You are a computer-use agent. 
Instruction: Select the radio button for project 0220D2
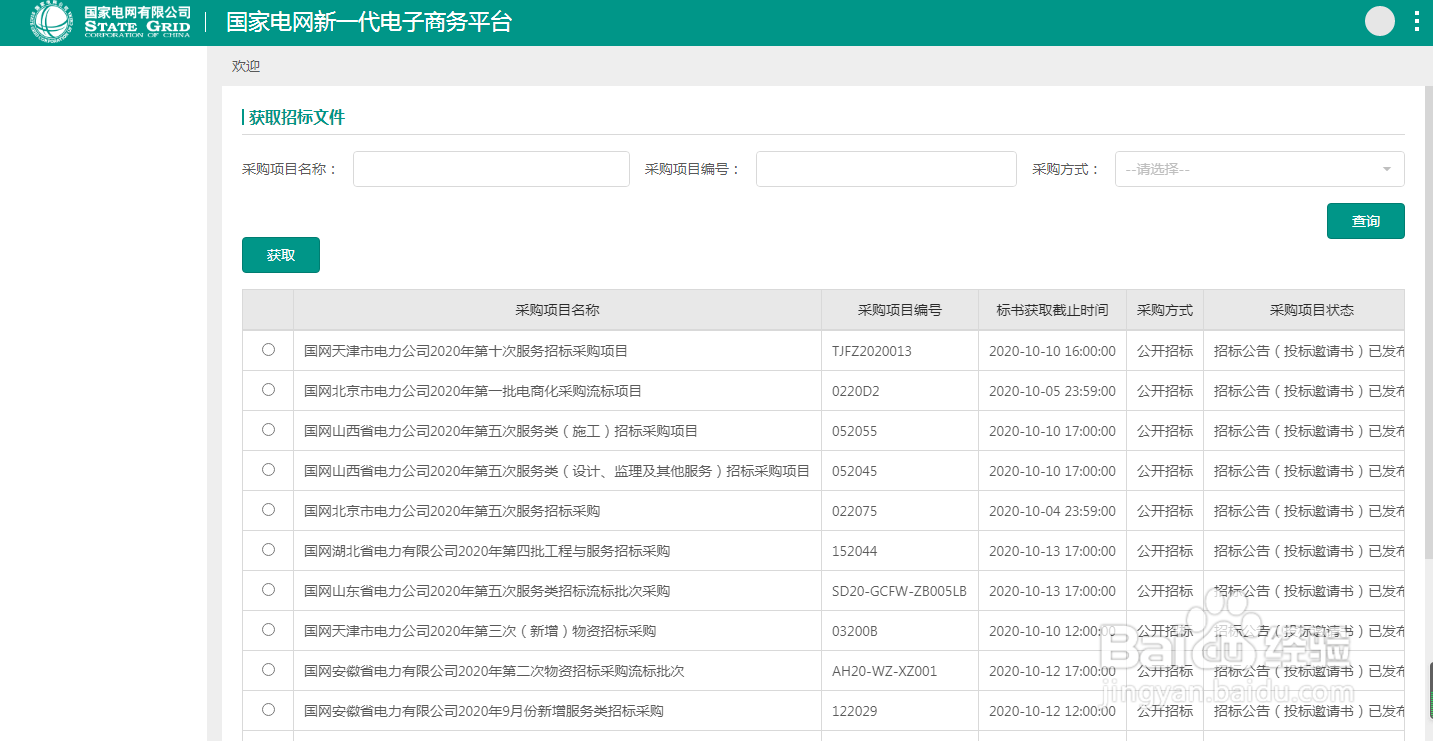(x=267, y=390)
